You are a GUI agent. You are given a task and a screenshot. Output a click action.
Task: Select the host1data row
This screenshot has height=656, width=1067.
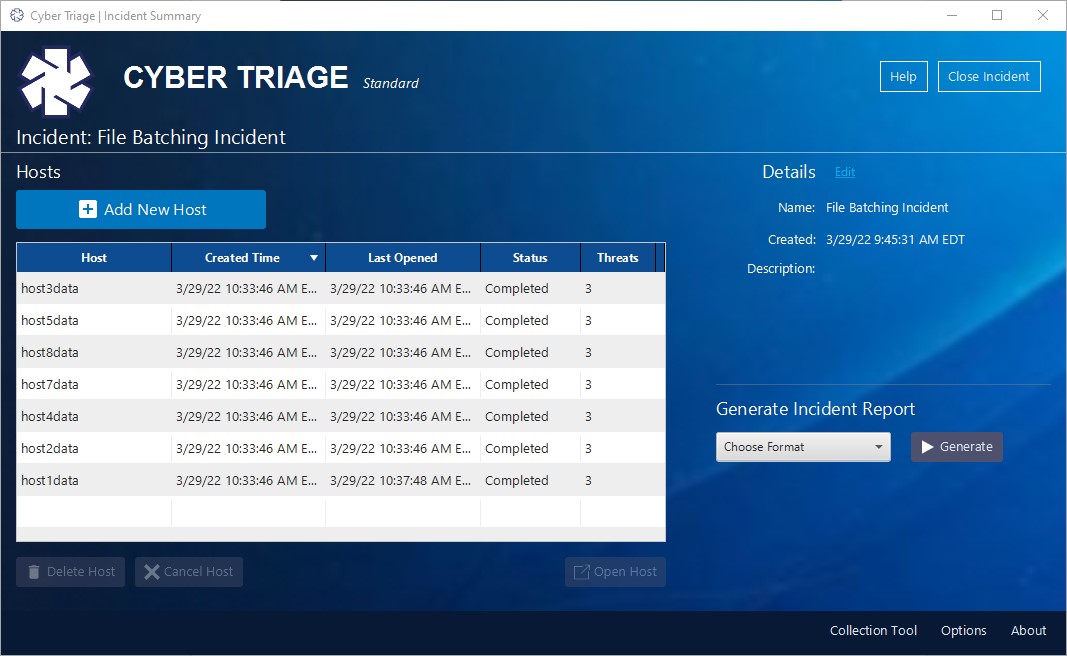point(341,480)
